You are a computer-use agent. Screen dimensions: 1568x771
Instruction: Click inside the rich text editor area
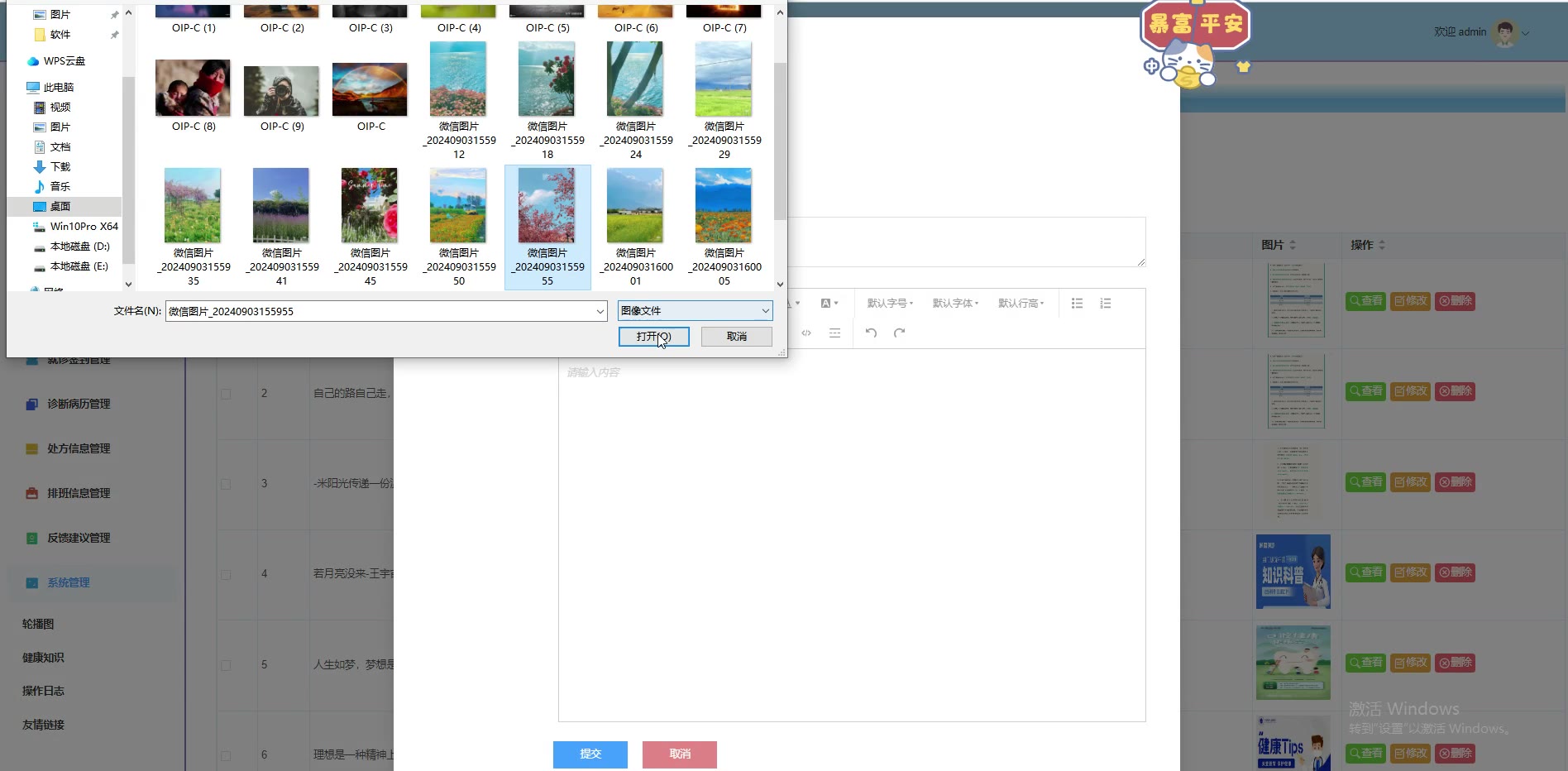coord(852,535)
